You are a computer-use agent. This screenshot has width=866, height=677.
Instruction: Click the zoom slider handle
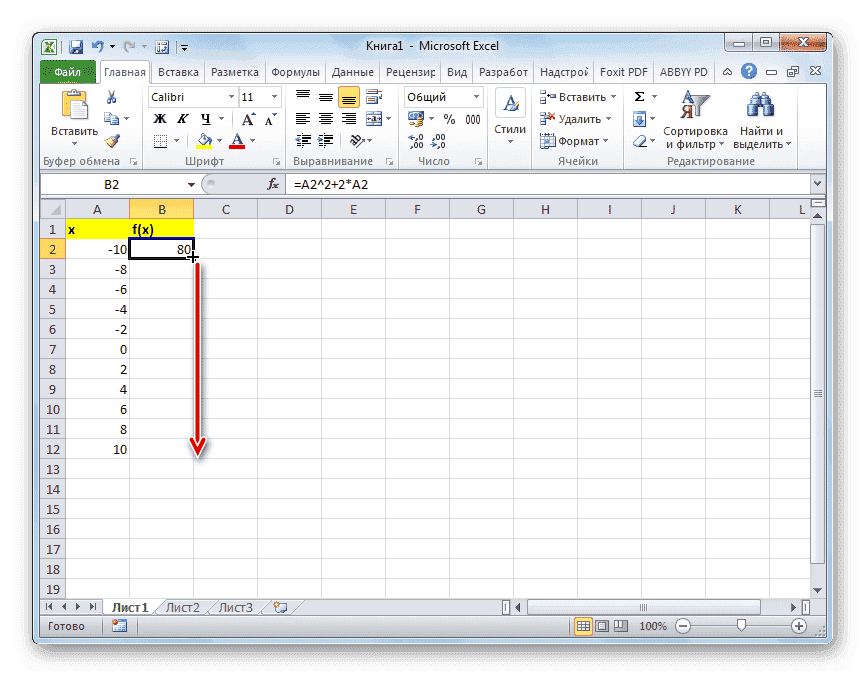point(741,625)
